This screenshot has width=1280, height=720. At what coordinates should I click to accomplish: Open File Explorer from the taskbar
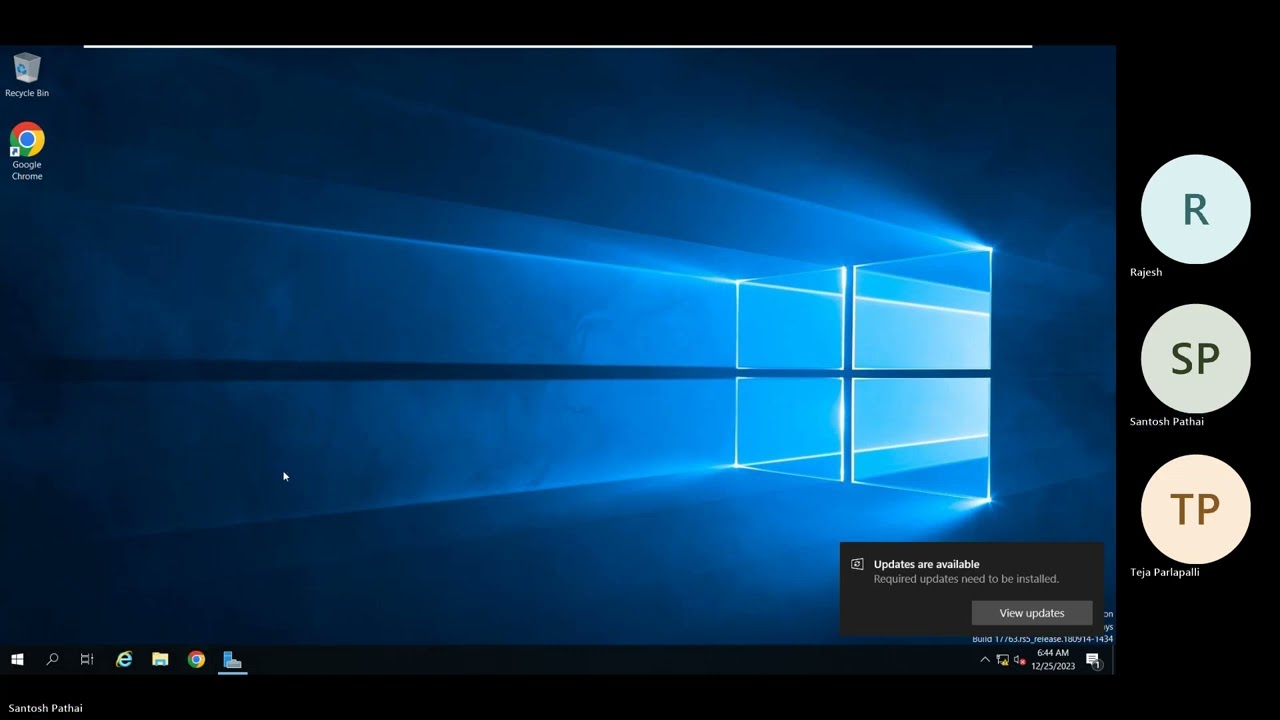(x=160, y=659)
